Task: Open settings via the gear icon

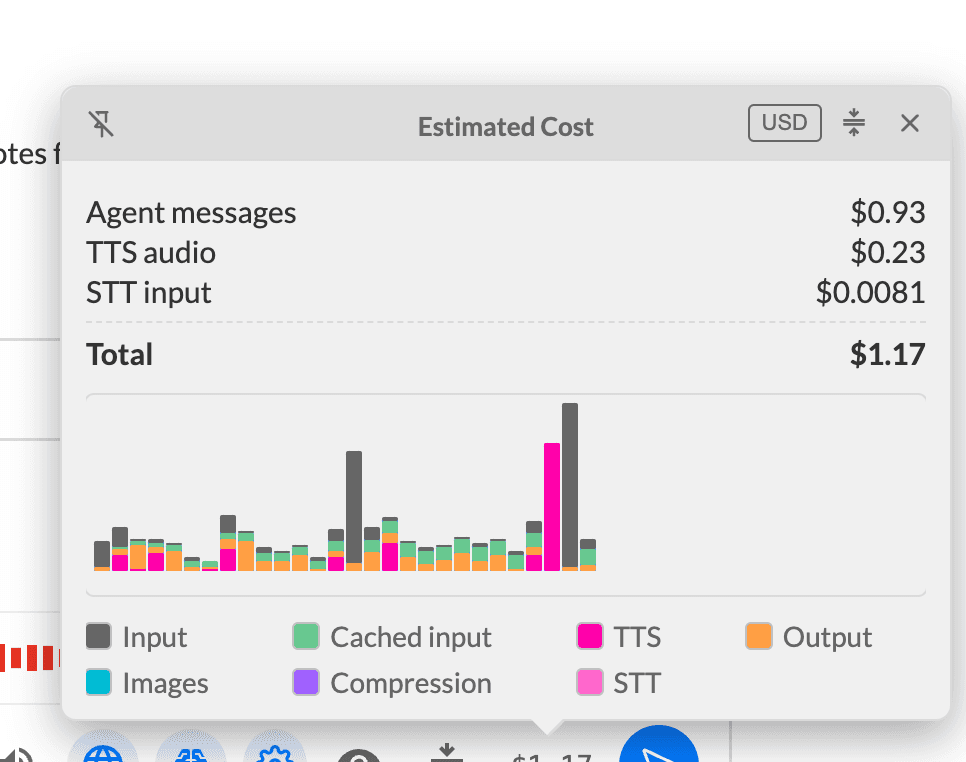Action: tap(274, 754)
